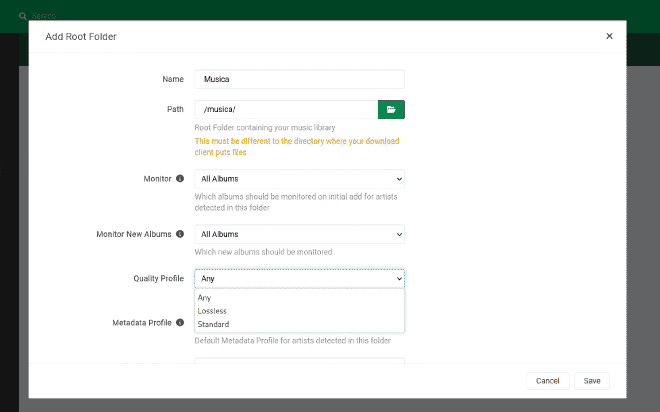Select the Any quality profile option
The image size is (660, 412).
(299, 298)
